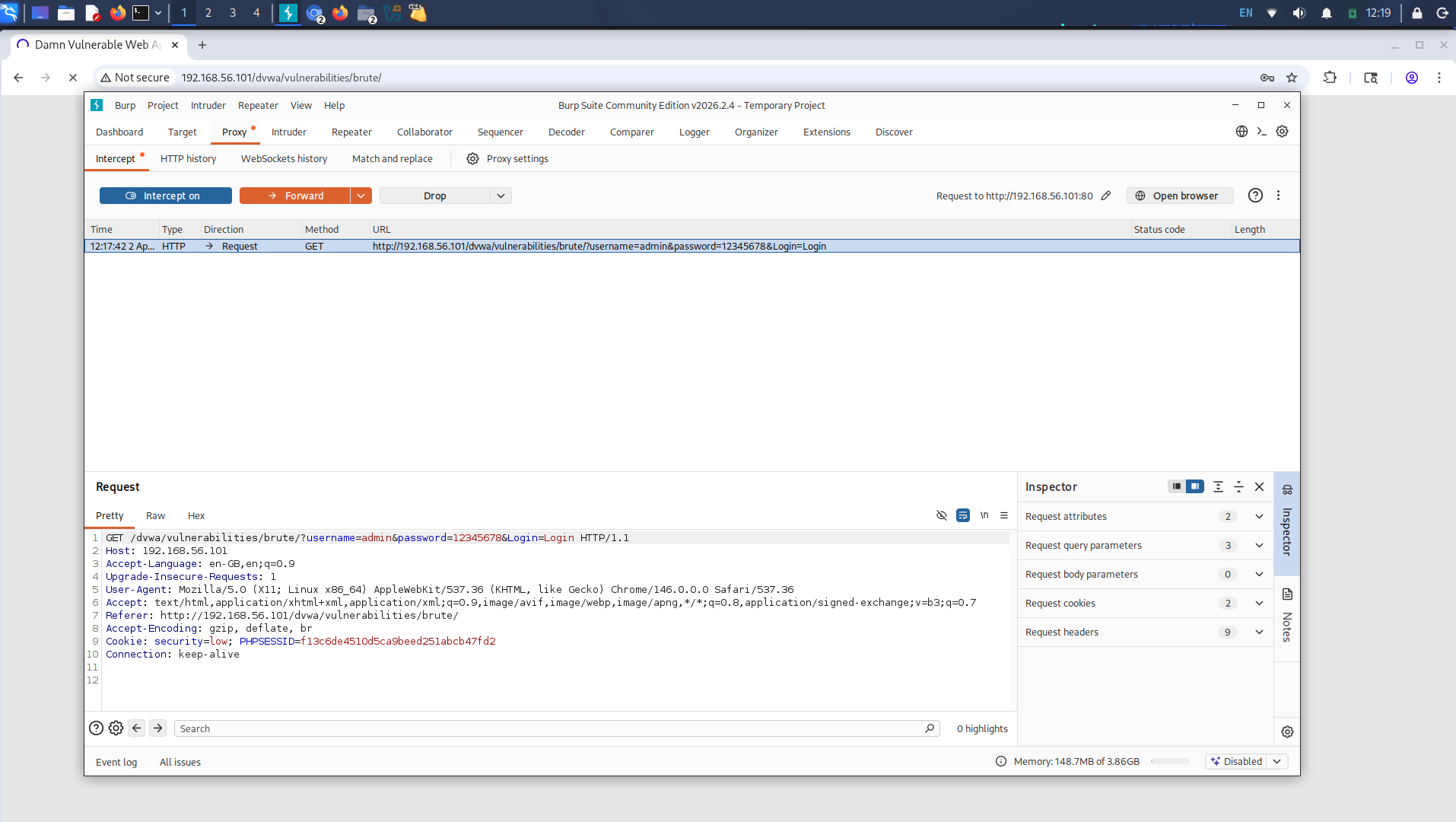Image resolution: width=1456 pixels, height=822 pixels.
Task: Open Burp settings gear in top toolbar
Action: (x=1282, y=131)
